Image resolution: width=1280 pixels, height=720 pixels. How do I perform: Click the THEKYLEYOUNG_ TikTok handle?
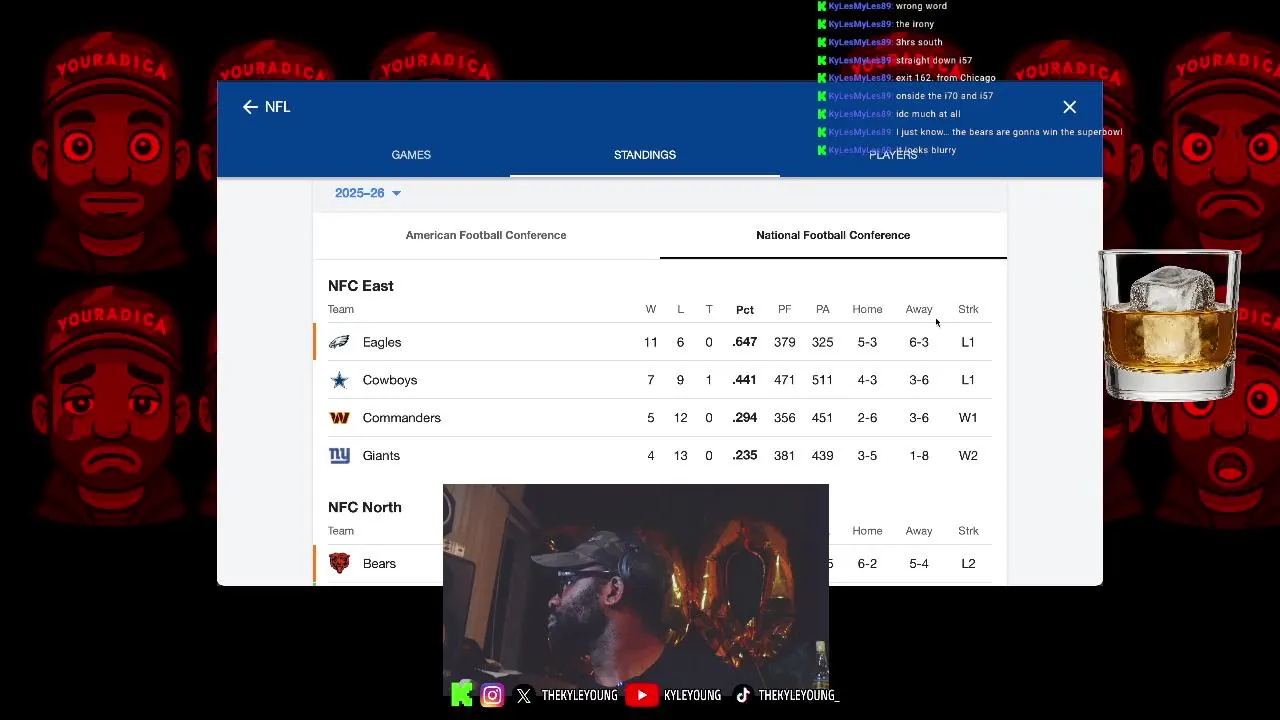click(x=799, y=695)
